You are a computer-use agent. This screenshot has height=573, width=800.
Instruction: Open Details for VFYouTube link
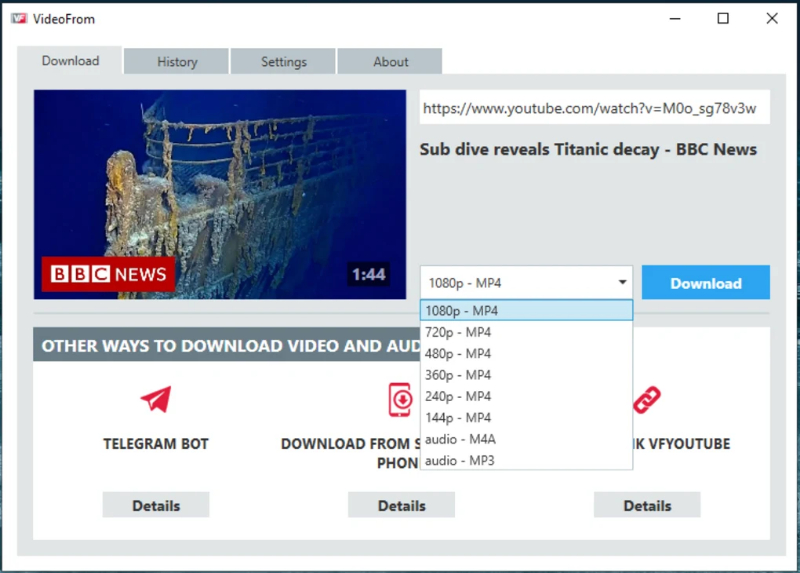point(647,505)
